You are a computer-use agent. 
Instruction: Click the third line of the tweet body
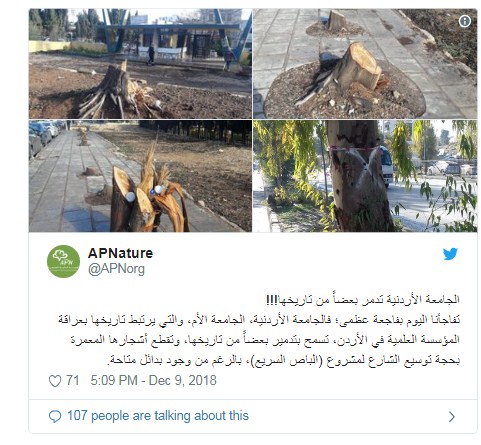pyautogui.click(x=265, y=340)
